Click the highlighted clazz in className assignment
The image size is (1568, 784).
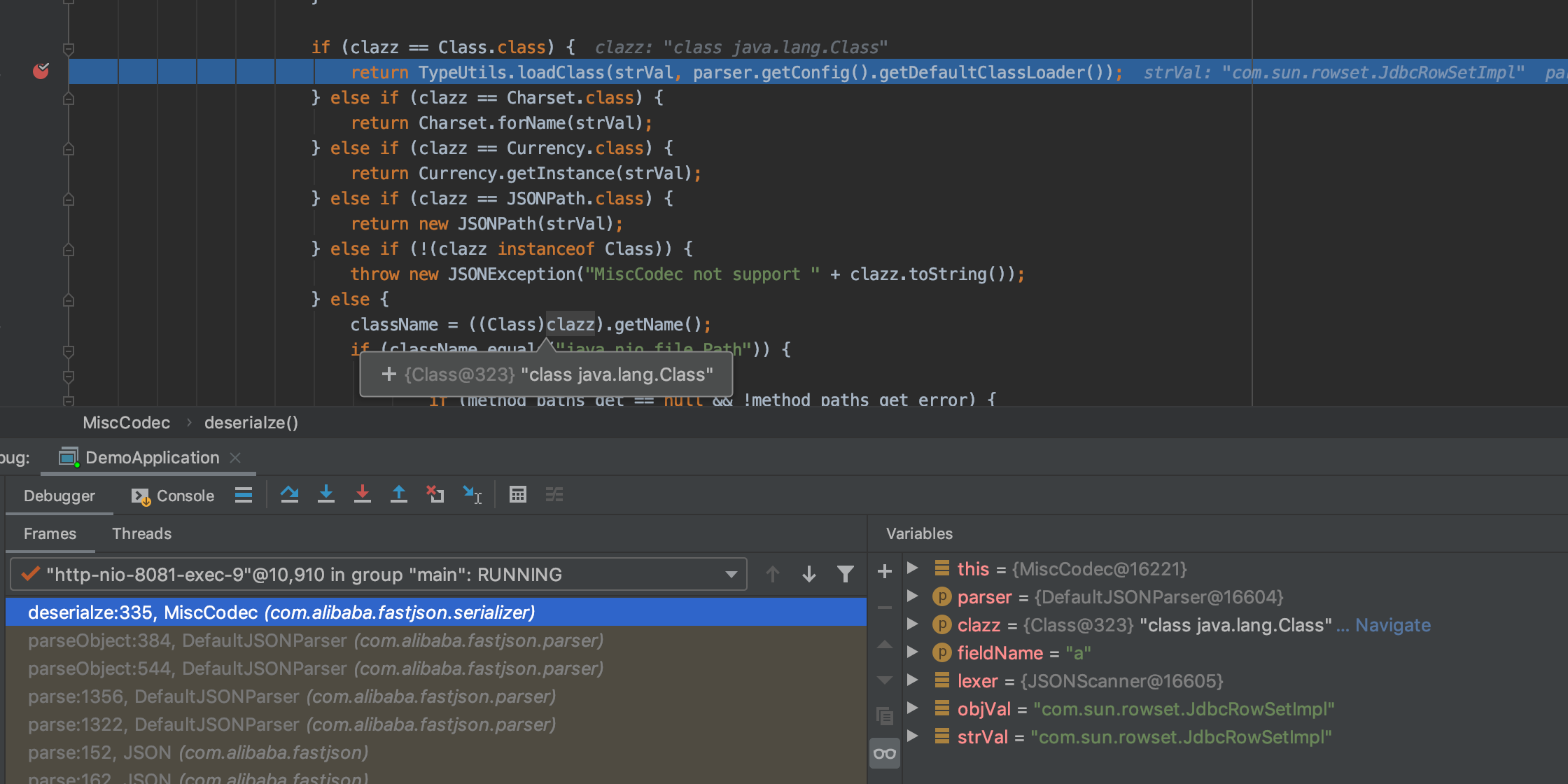[570, 324]
